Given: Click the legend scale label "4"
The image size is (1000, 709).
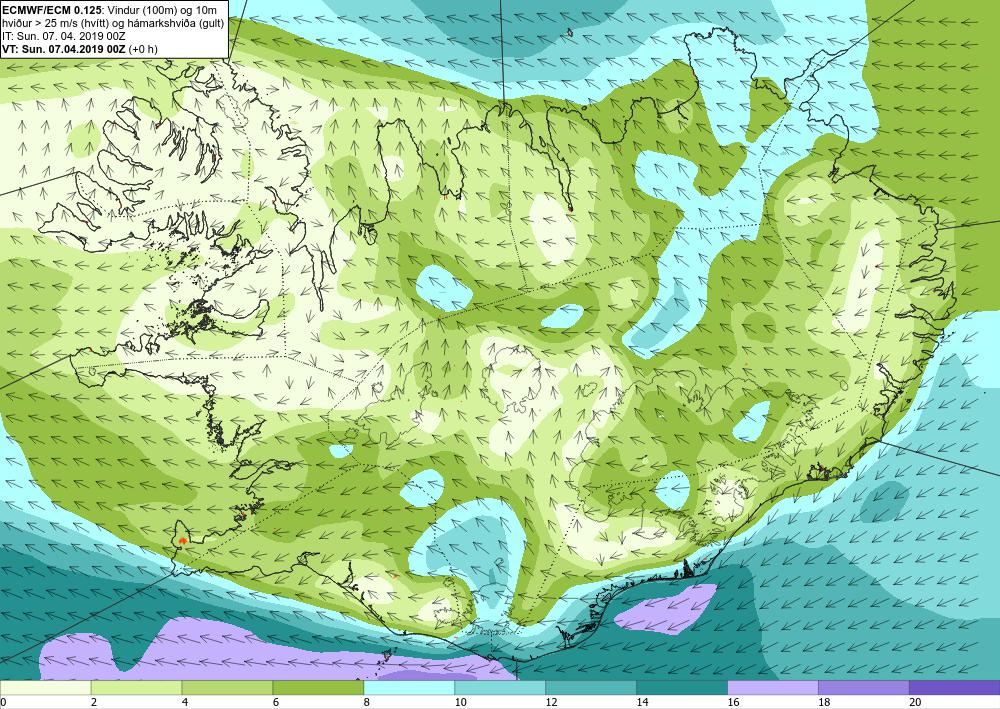Looking at the screenshot, I should pos(185,702).
